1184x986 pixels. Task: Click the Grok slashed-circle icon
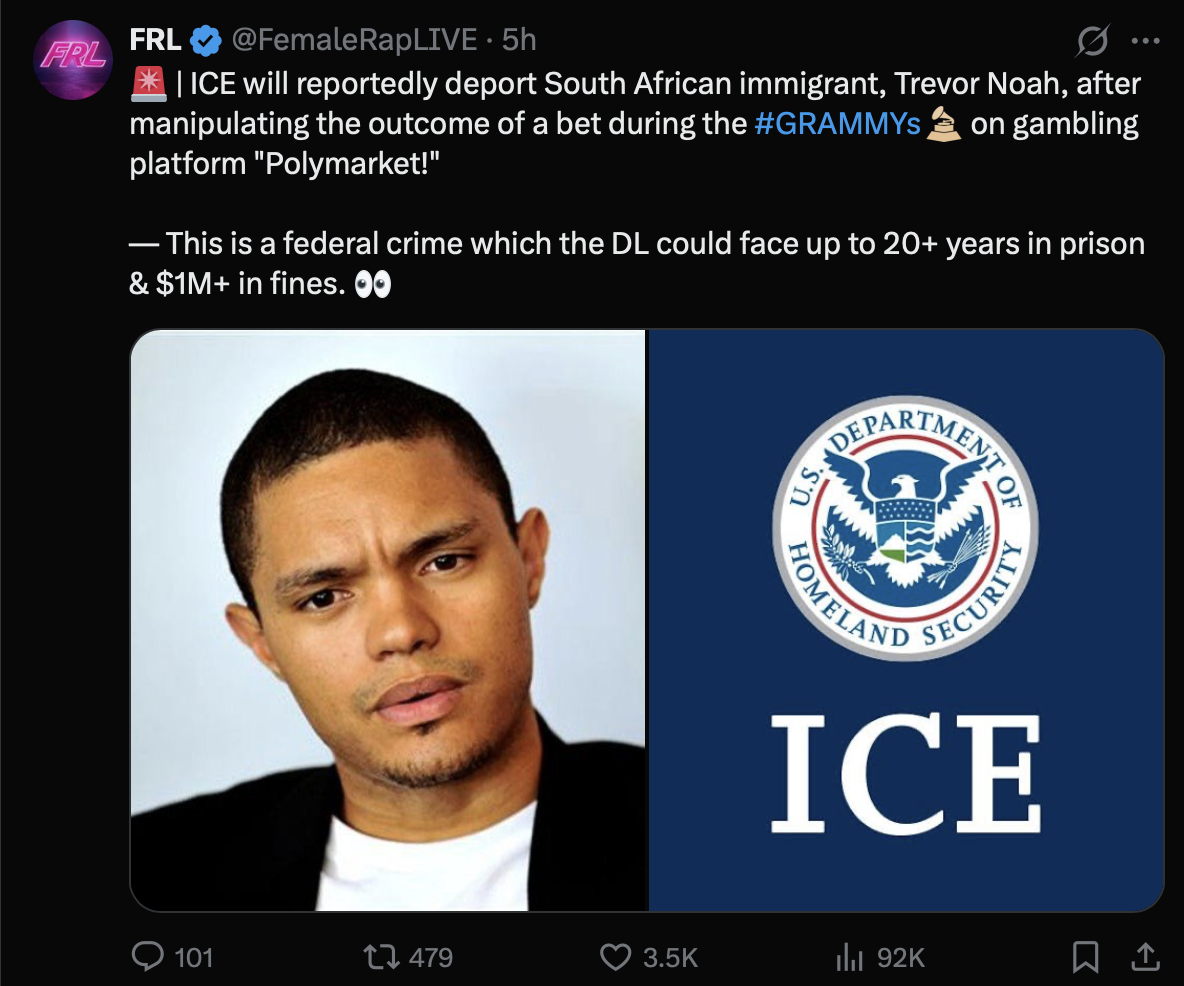1091,42
